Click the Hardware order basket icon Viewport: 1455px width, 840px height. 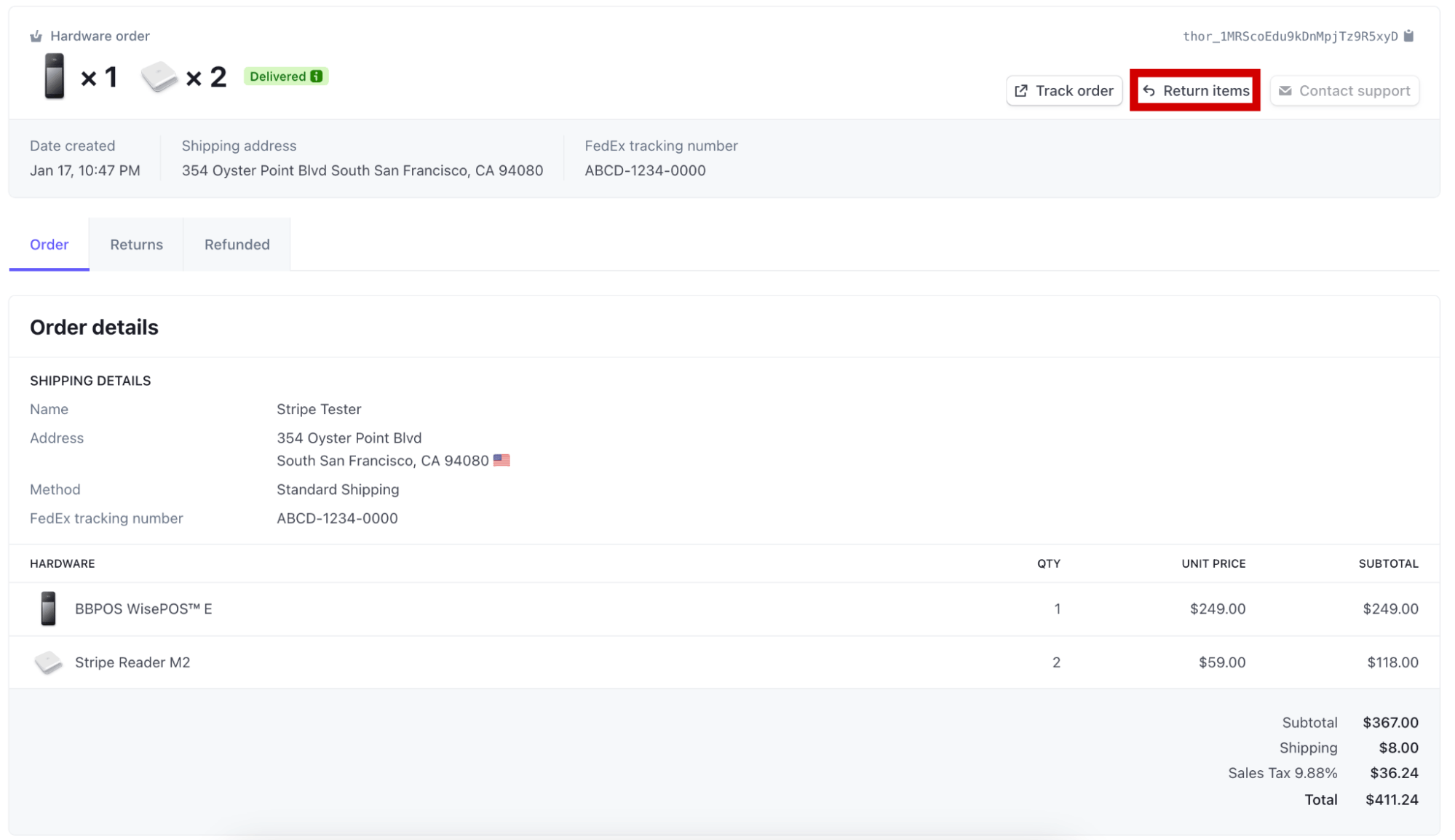(x=36, y=36)
